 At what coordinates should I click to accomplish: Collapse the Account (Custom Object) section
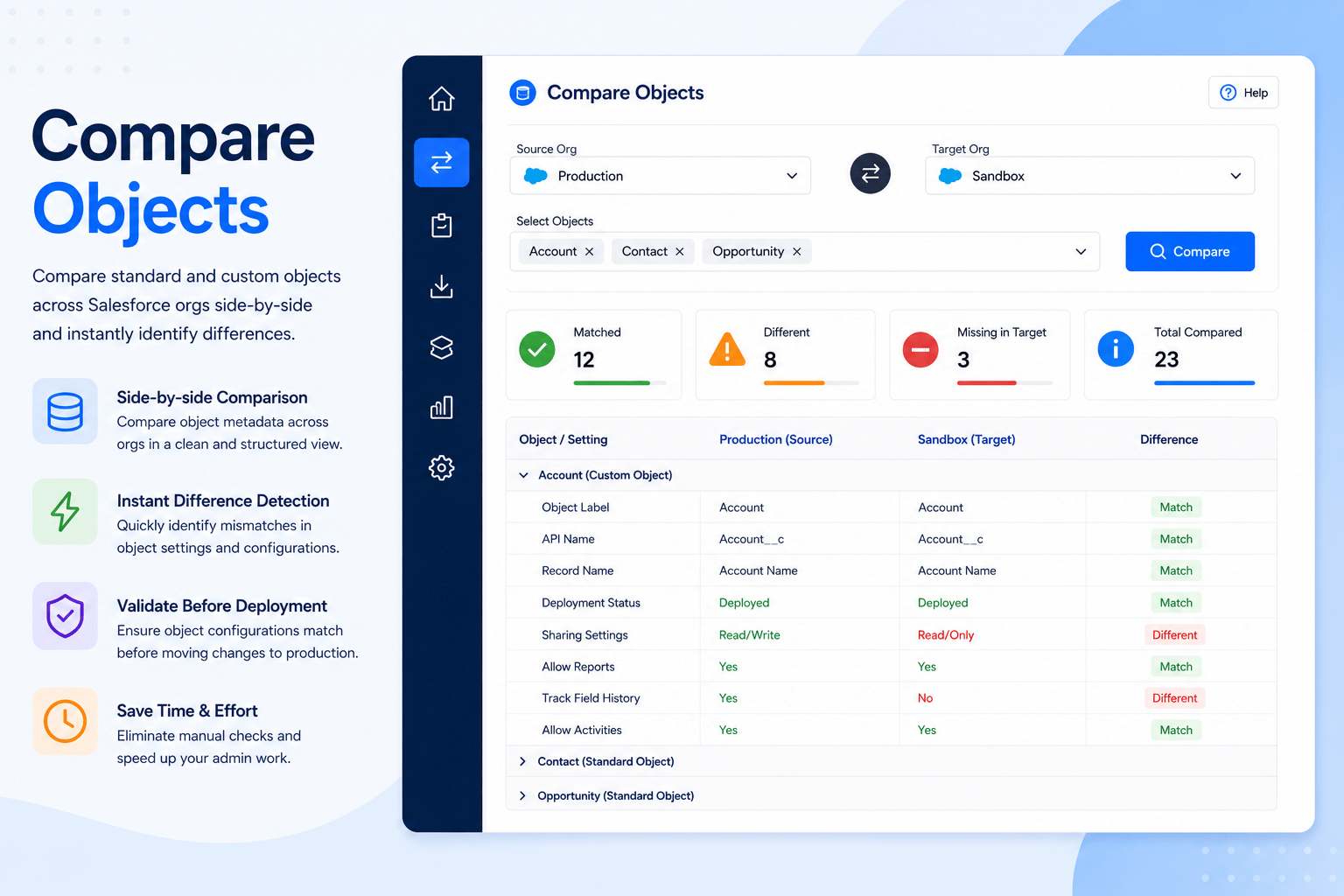pyautogui.click(x=523, y=475)
